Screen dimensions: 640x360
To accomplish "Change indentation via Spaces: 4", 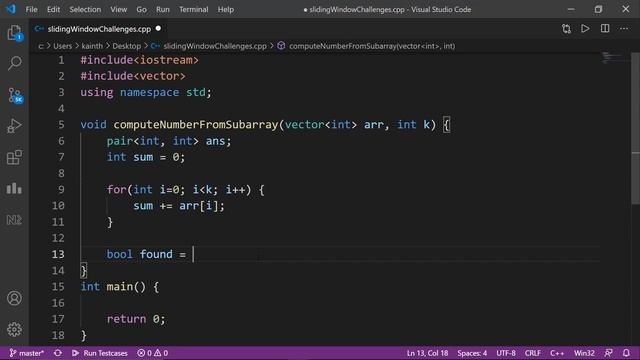I will [472, 353].
